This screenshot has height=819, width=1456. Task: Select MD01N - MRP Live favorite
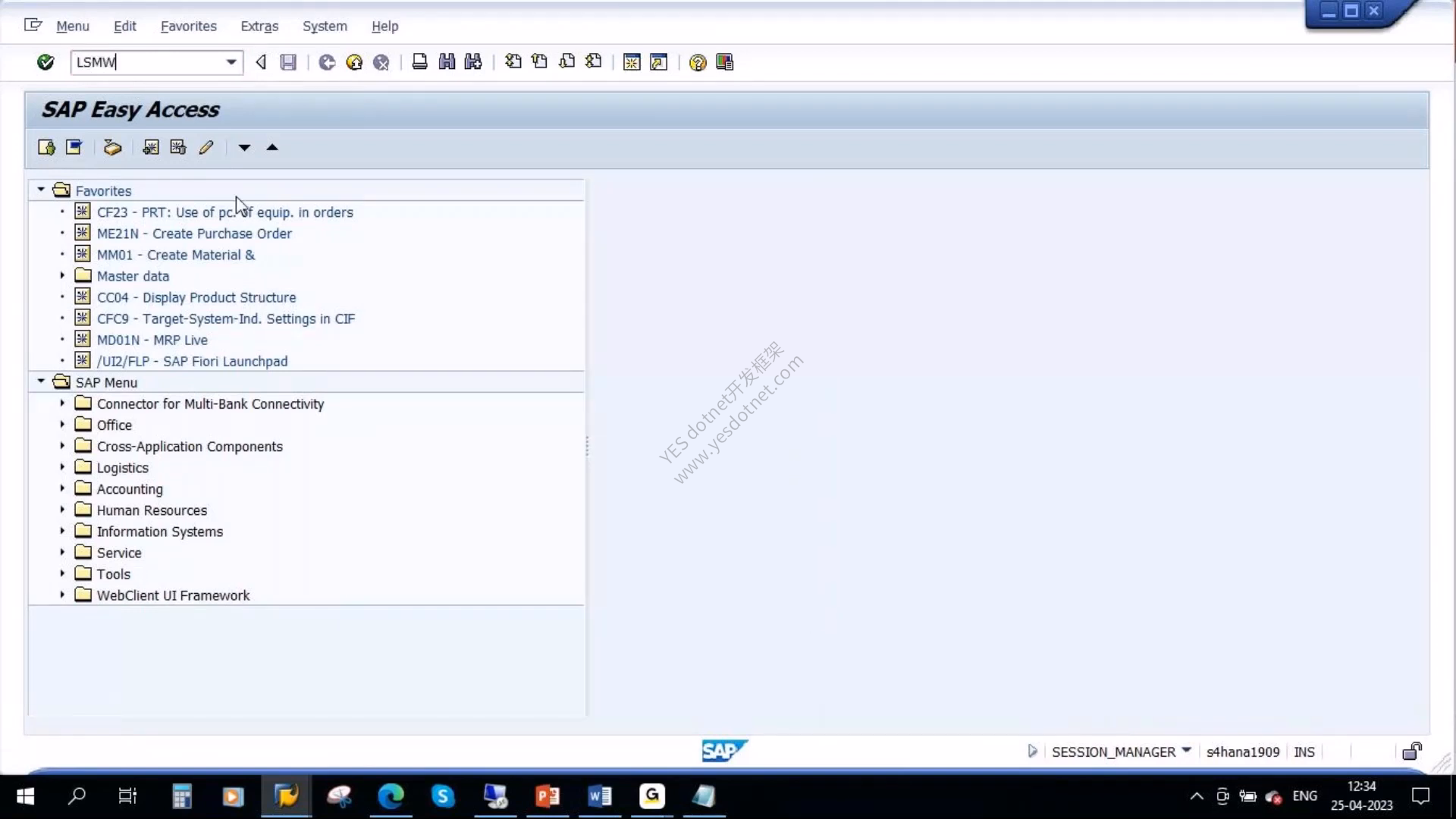[152, 340]
